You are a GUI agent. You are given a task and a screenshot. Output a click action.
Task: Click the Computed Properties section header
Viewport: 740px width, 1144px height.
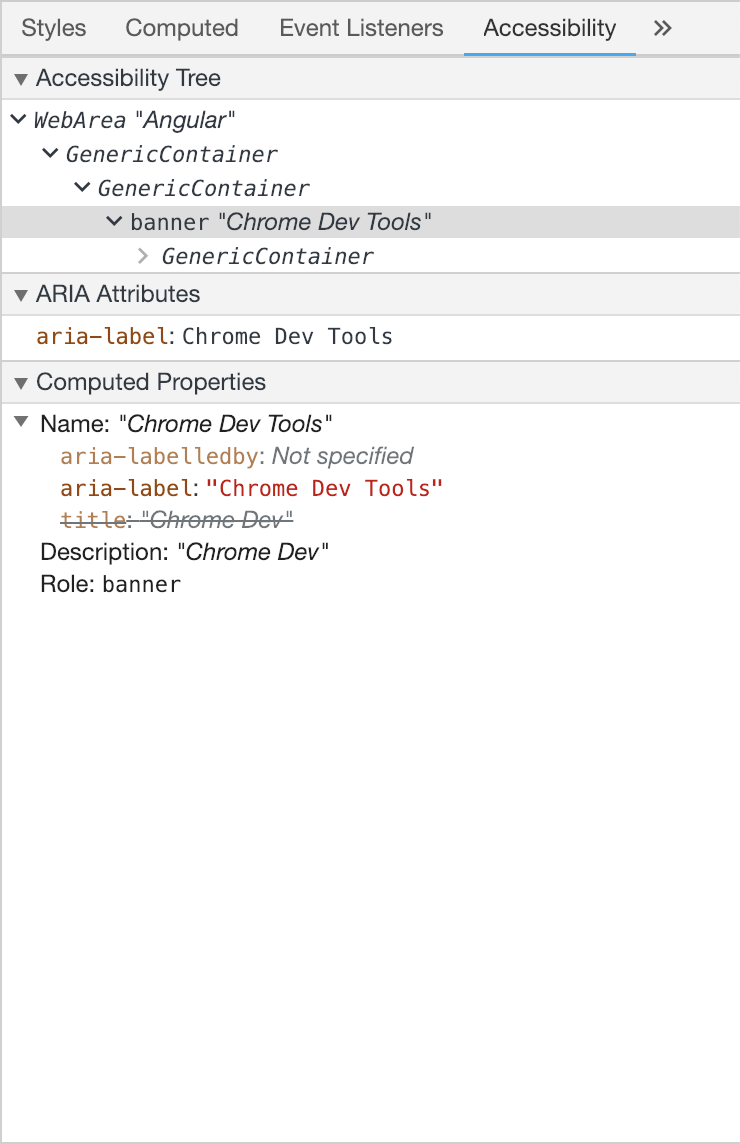tap(371, 382)
